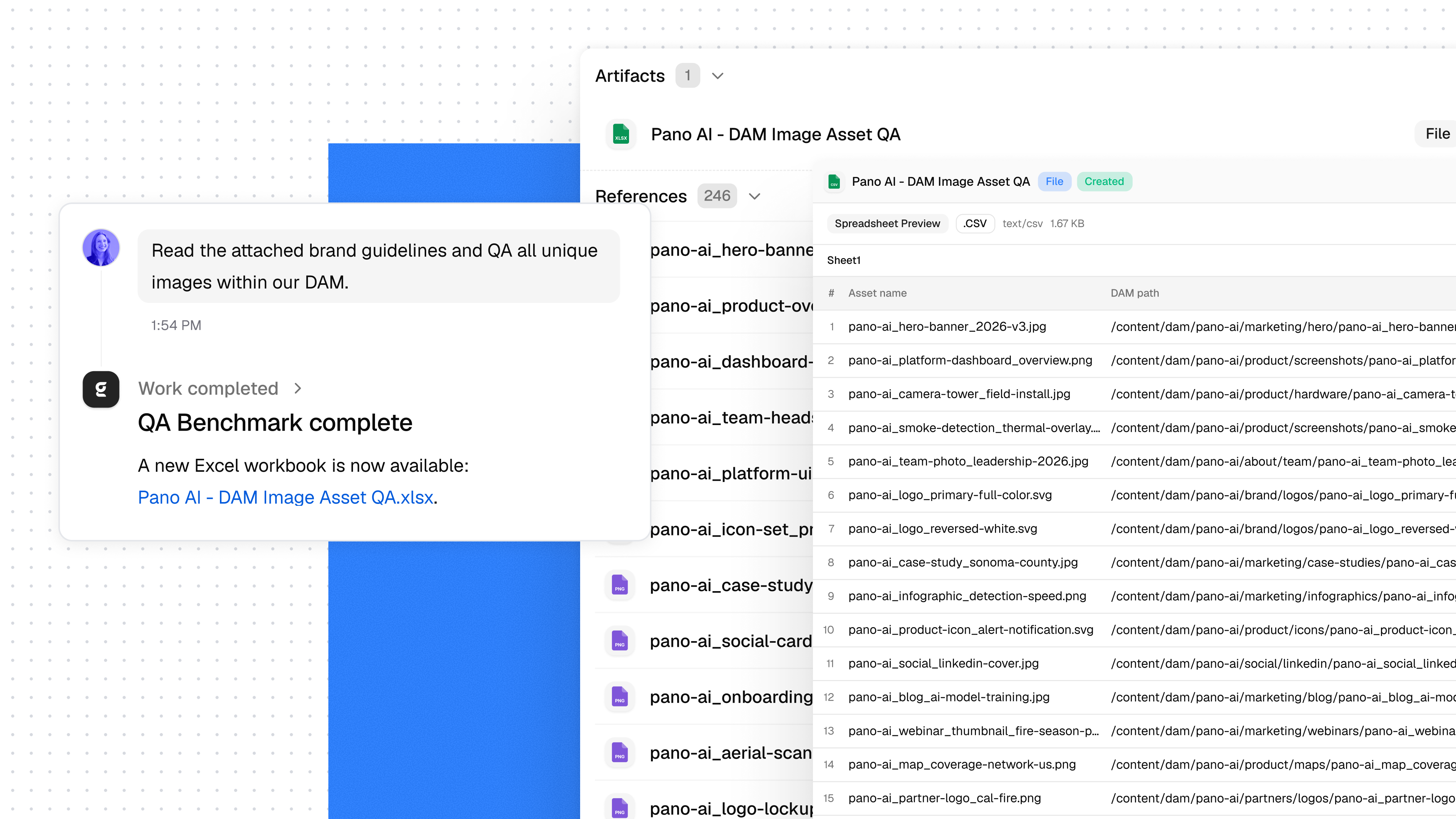Click the Artifacts count badge 1
Image resolution: width=1456 pixels, height=819 pixels.
coord(687,75)
